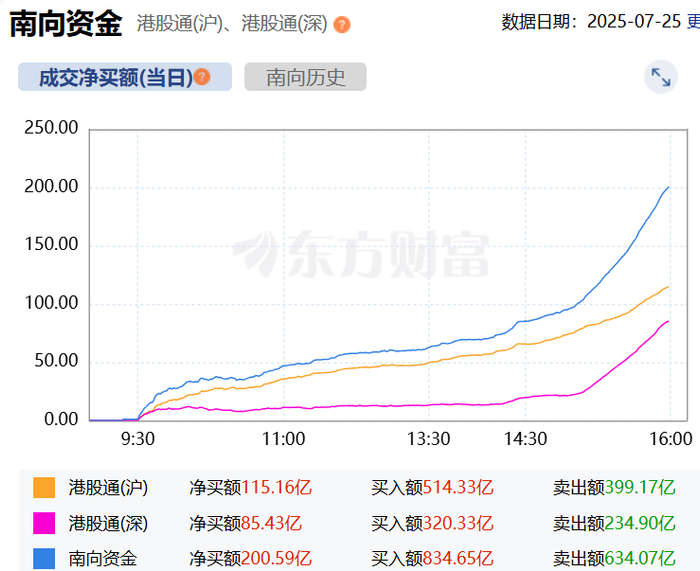Viewport: 700px width, 571px height.
Task: Click net buy value 115.16亿
Action: point(276,488)
